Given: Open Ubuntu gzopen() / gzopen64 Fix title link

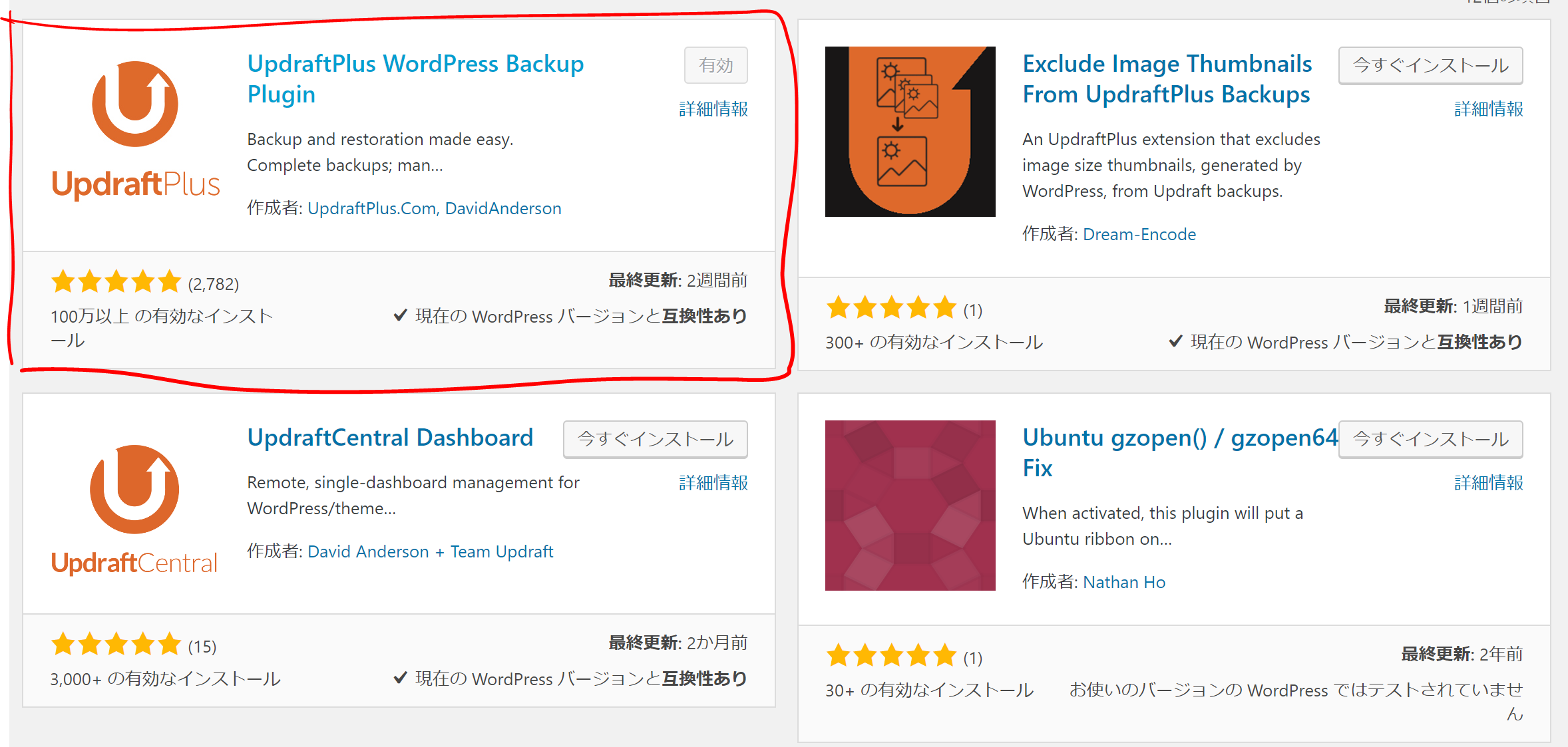Looking at the screenshot, I should pyautogui.click(x=1180, y=452).
